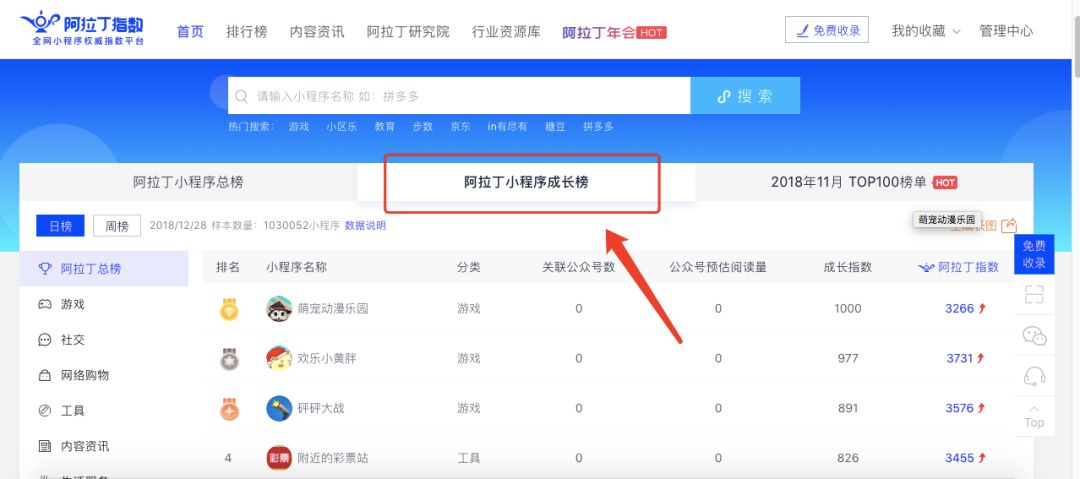Image resolution: width=1080 pixels, height=479 pixels.
Task: Click the 附近的彩票站 name text
Action: (x=333, y=458)
